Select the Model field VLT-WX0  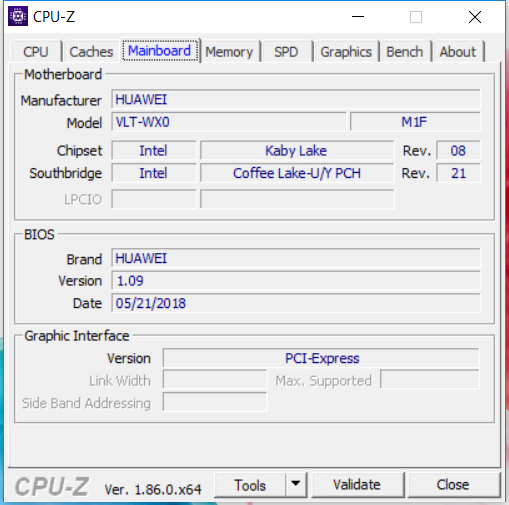[x=229, y=122]
